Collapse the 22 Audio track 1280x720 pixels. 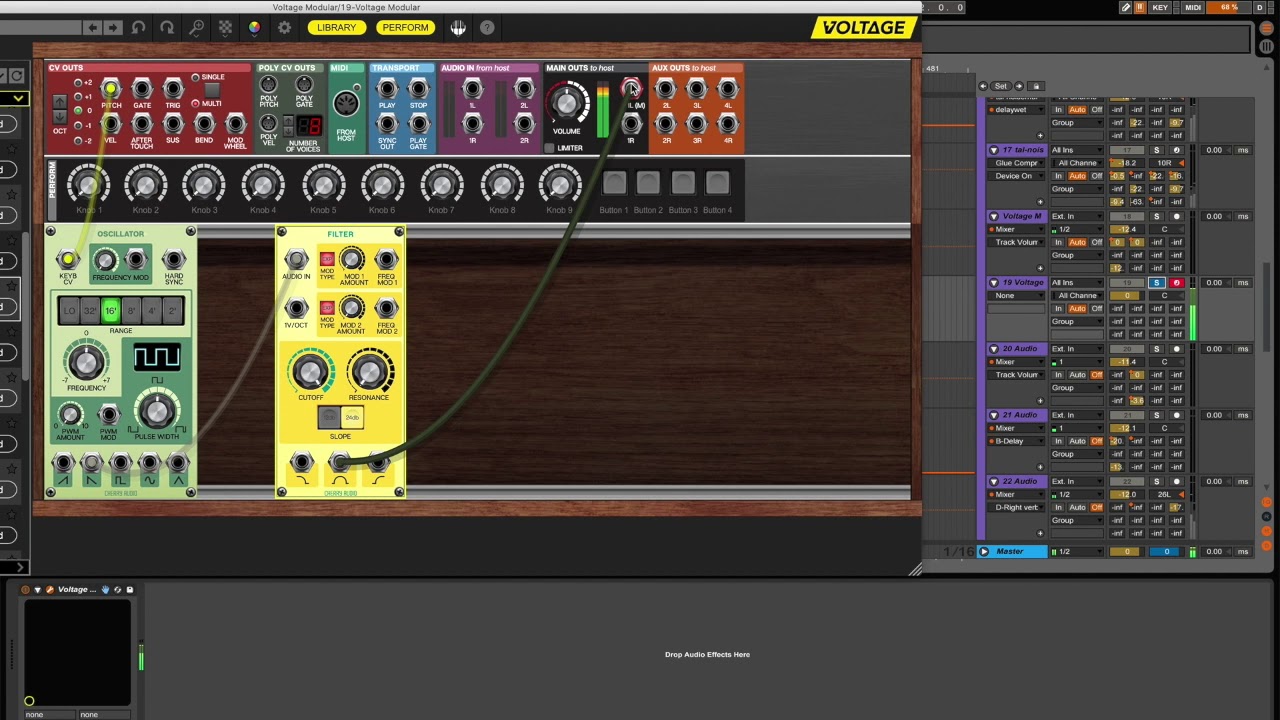994,481
